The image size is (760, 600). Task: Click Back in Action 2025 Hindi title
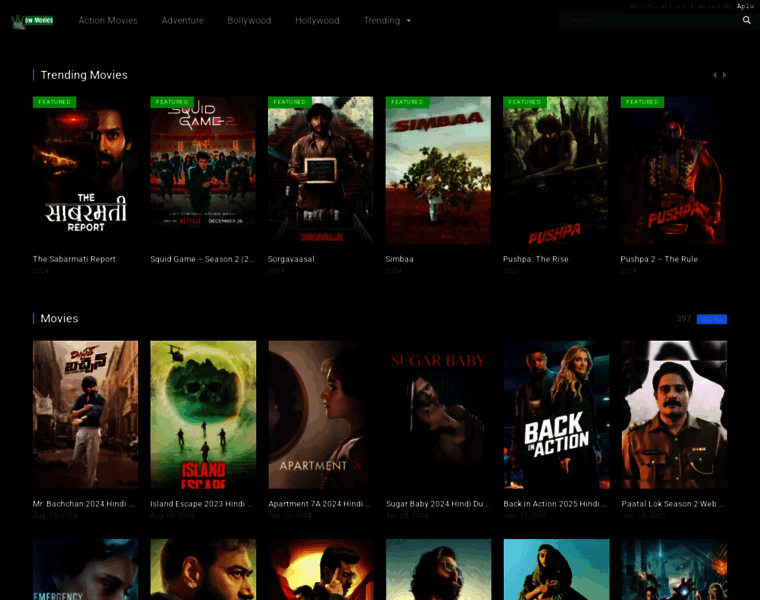click(x=555, y=504)
